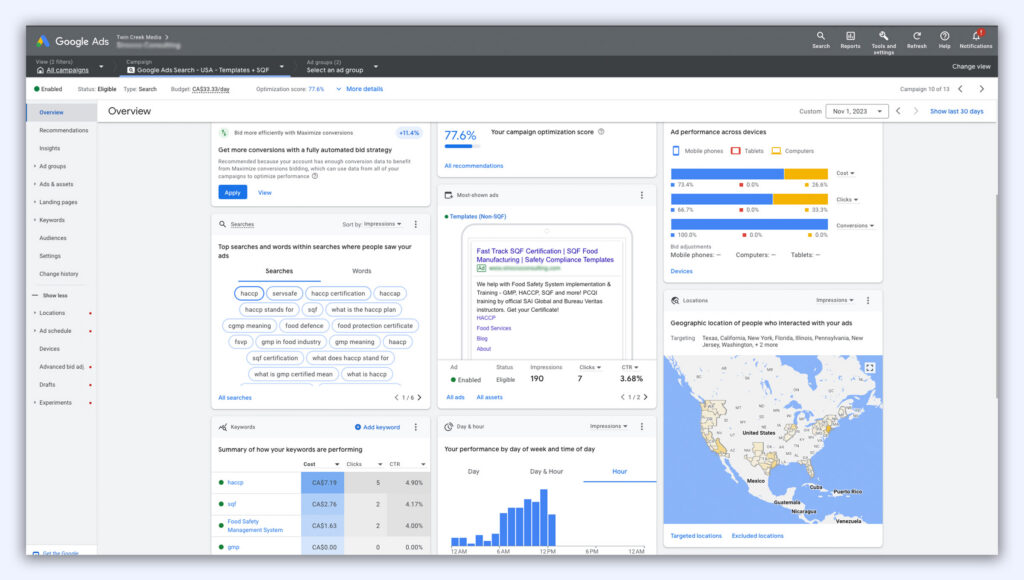Collapse sidebar with Show less
Viewport: 1024px width, 580px height.
point(50,295)
